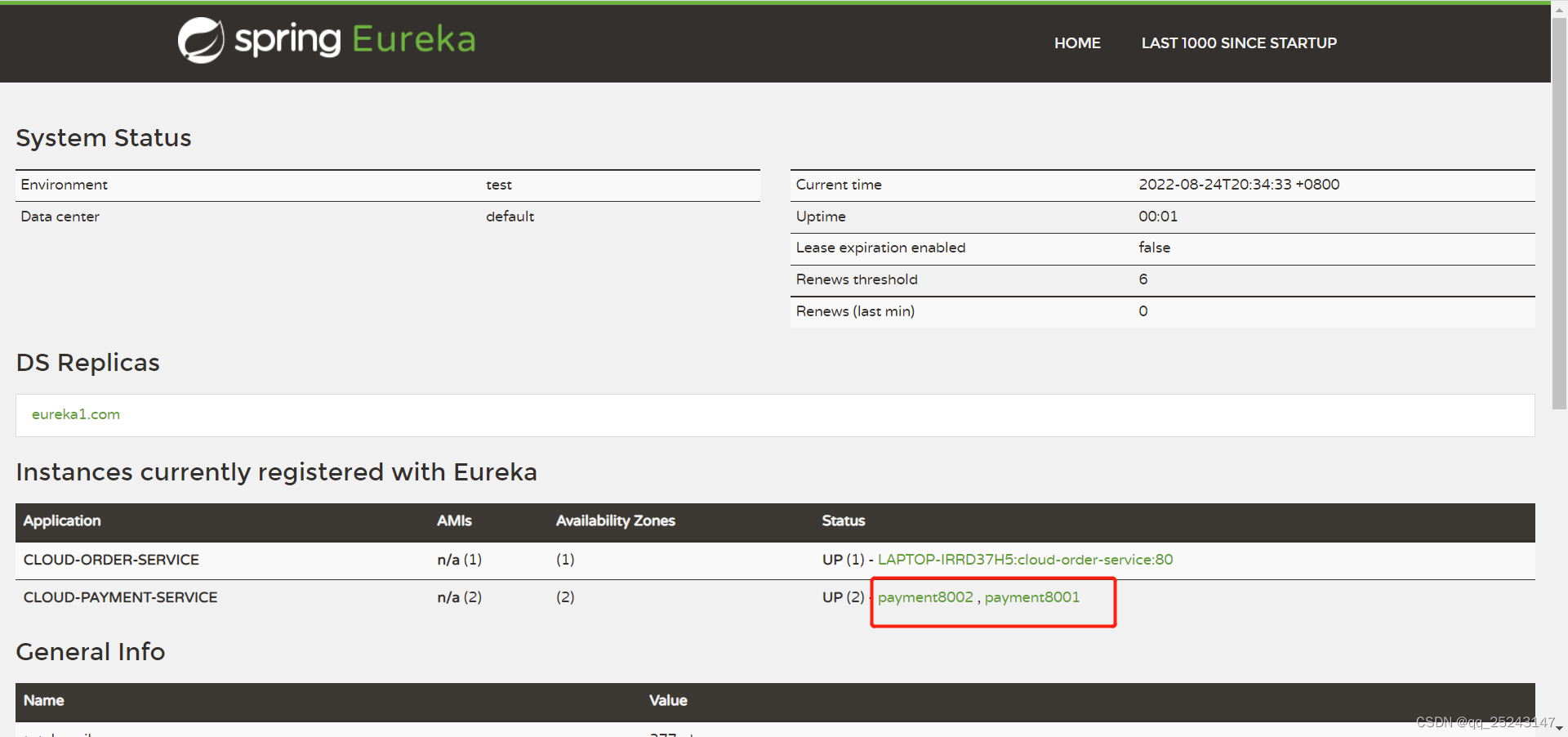1568x737 pixels.
Task: Open the payment8001 instance link
Action: [1032, 597]
